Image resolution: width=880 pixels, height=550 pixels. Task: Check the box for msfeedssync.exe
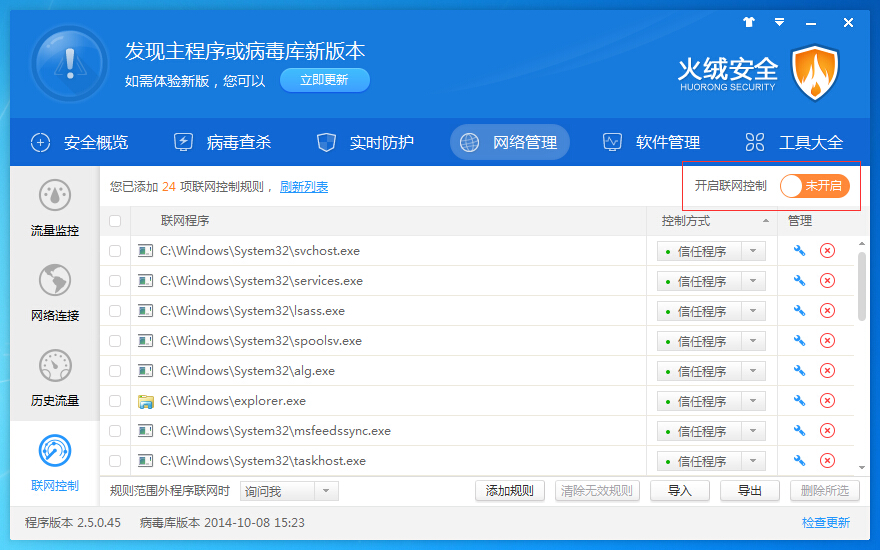point(115,431)
